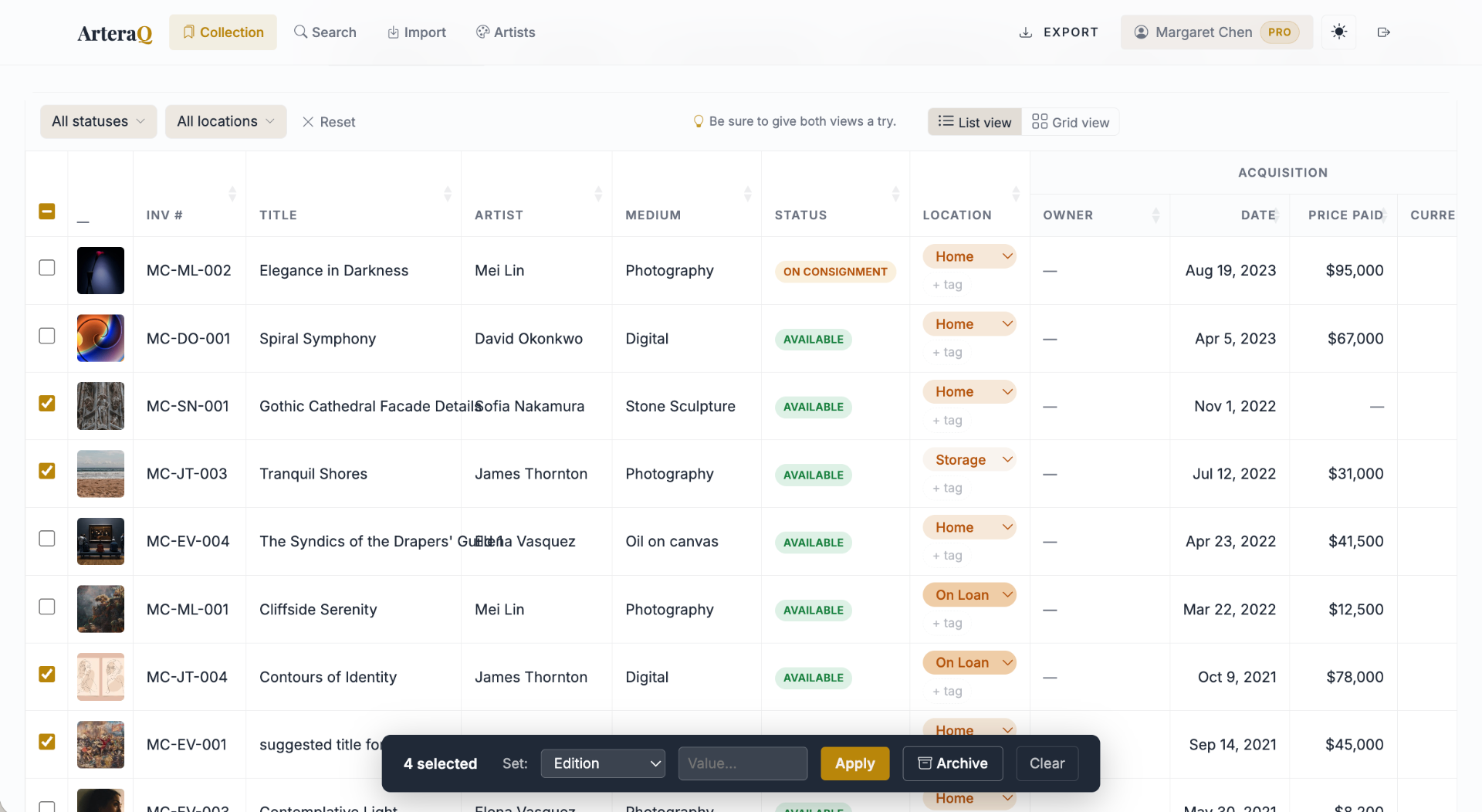Expand the Set Edition dropdown in action bar
Viewport: 1482px width, 812px height.
tap(603, 763)
